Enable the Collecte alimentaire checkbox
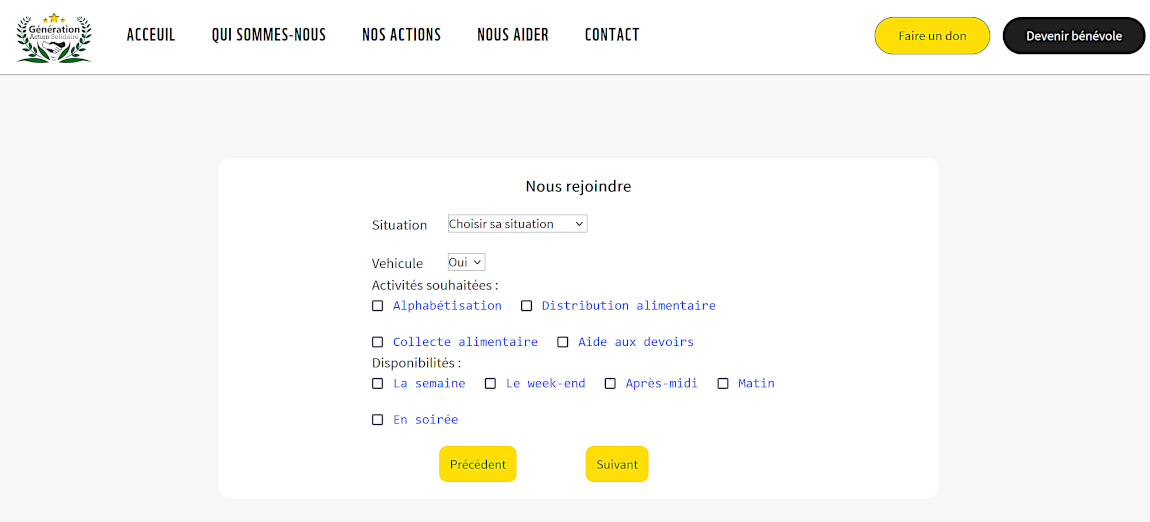Viewport: 1150px width, 522px height. point(378,342)
